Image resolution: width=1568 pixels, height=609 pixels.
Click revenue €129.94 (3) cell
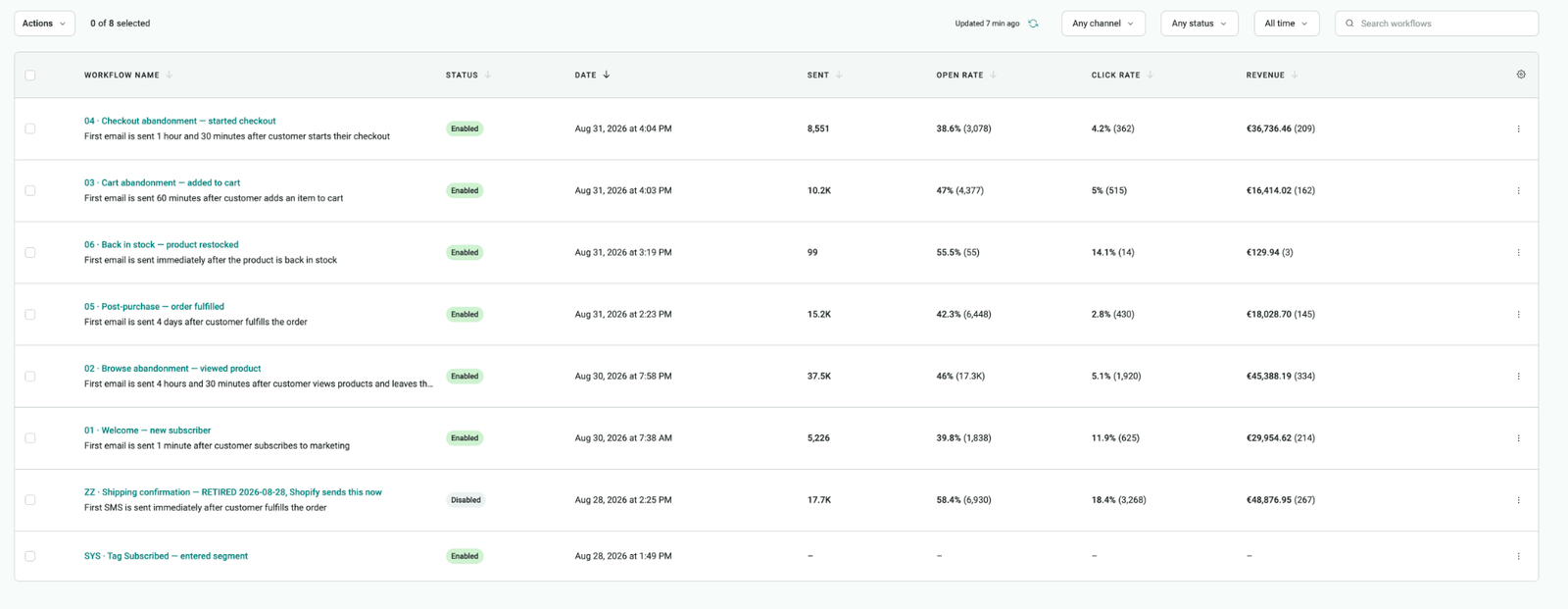pyautogui.click(x=1270, y=252)
